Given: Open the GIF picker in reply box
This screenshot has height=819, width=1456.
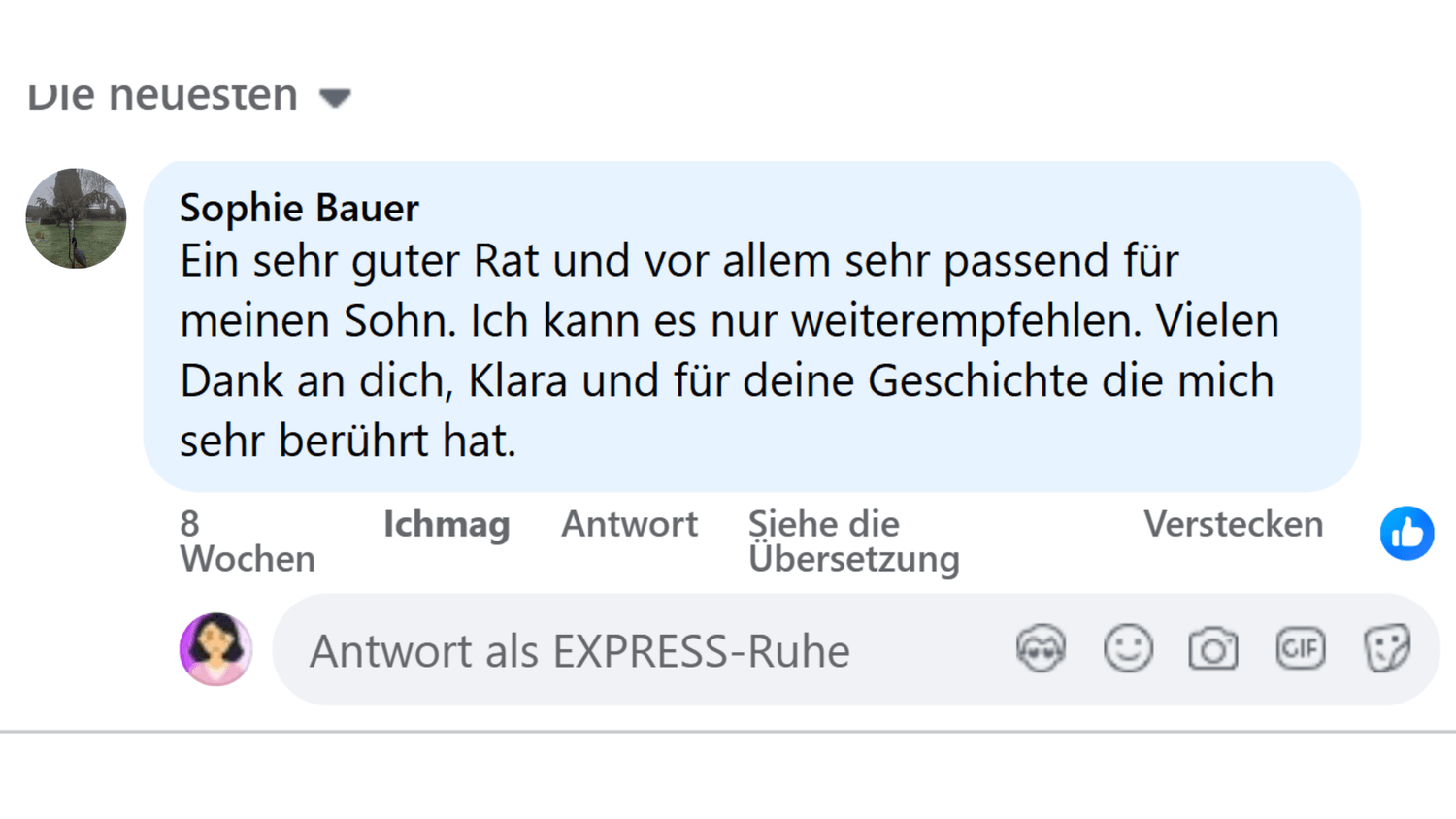Looking at the screenshot, I should pyautogui.click(x=1300, y=649).
